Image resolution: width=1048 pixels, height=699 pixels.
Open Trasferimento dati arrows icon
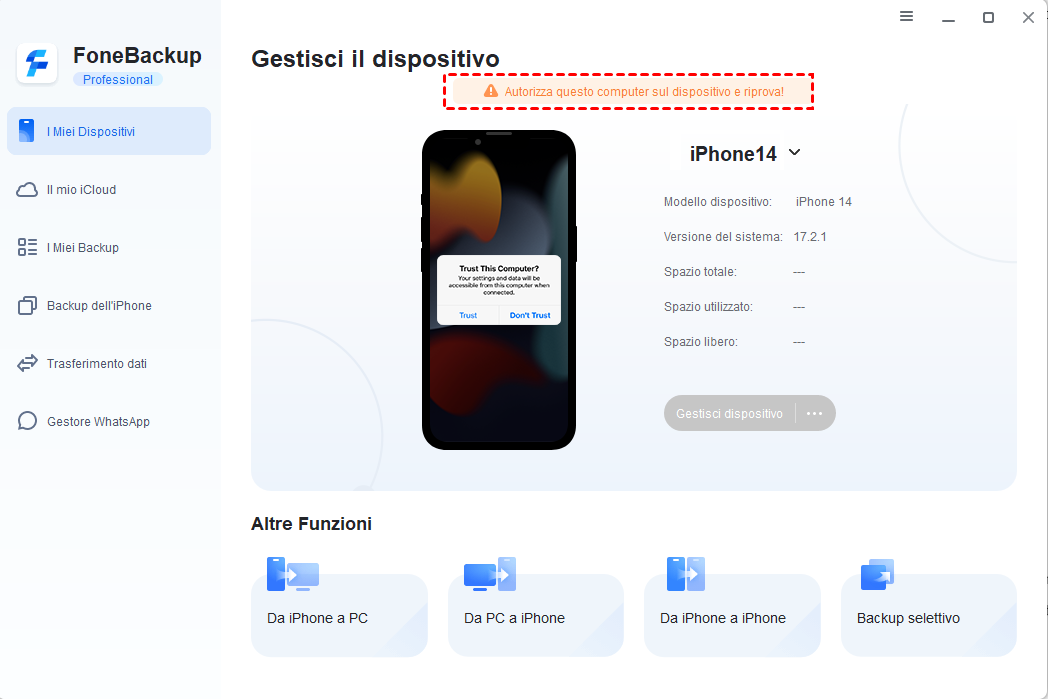27,364
